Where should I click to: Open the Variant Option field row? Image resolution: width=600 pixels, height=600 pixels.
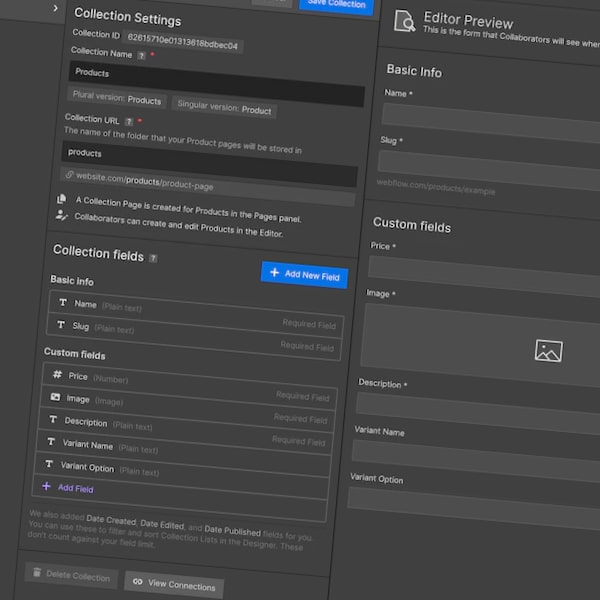coord(181,476)
